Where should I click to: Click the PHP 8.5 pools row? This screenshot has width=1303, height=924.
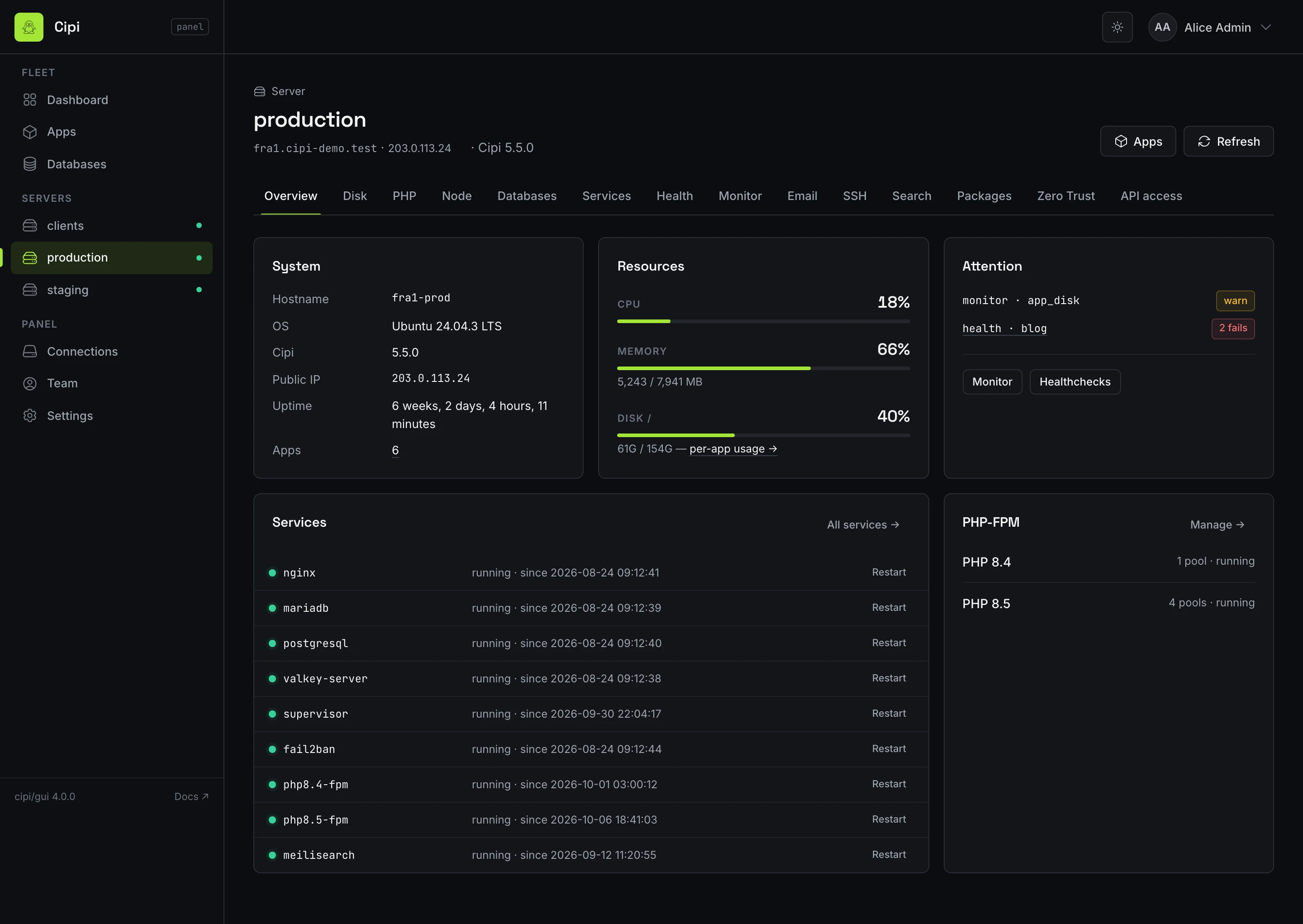tap(1108, 603)
